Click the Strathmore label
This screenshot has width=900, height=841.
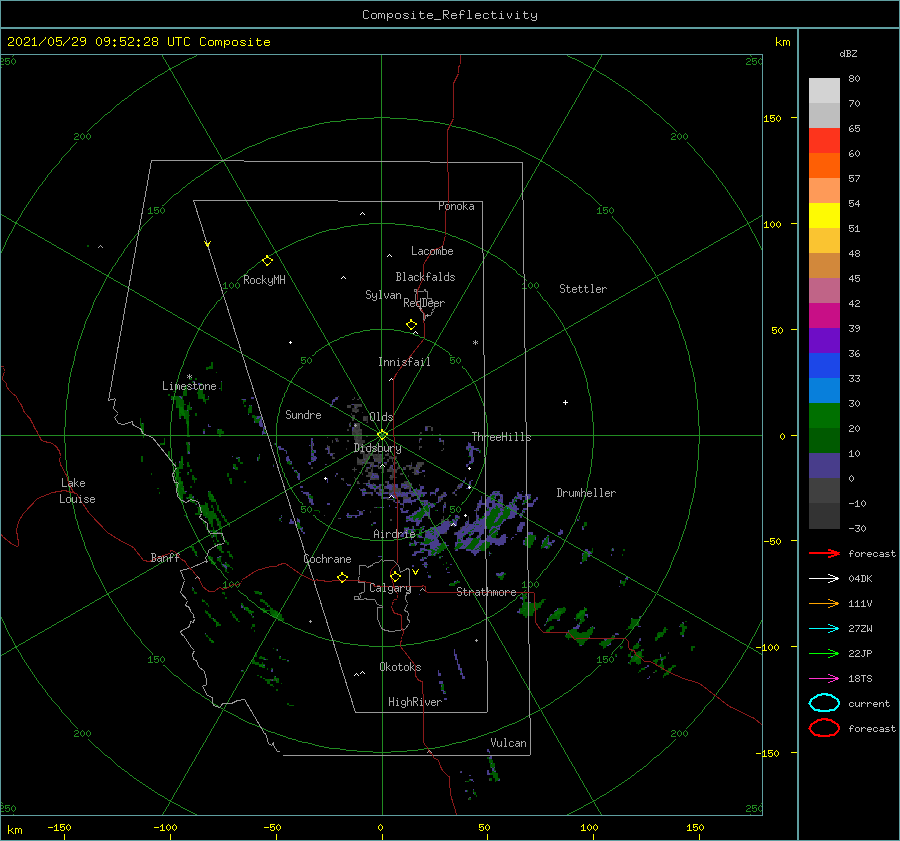pos(486,592)
